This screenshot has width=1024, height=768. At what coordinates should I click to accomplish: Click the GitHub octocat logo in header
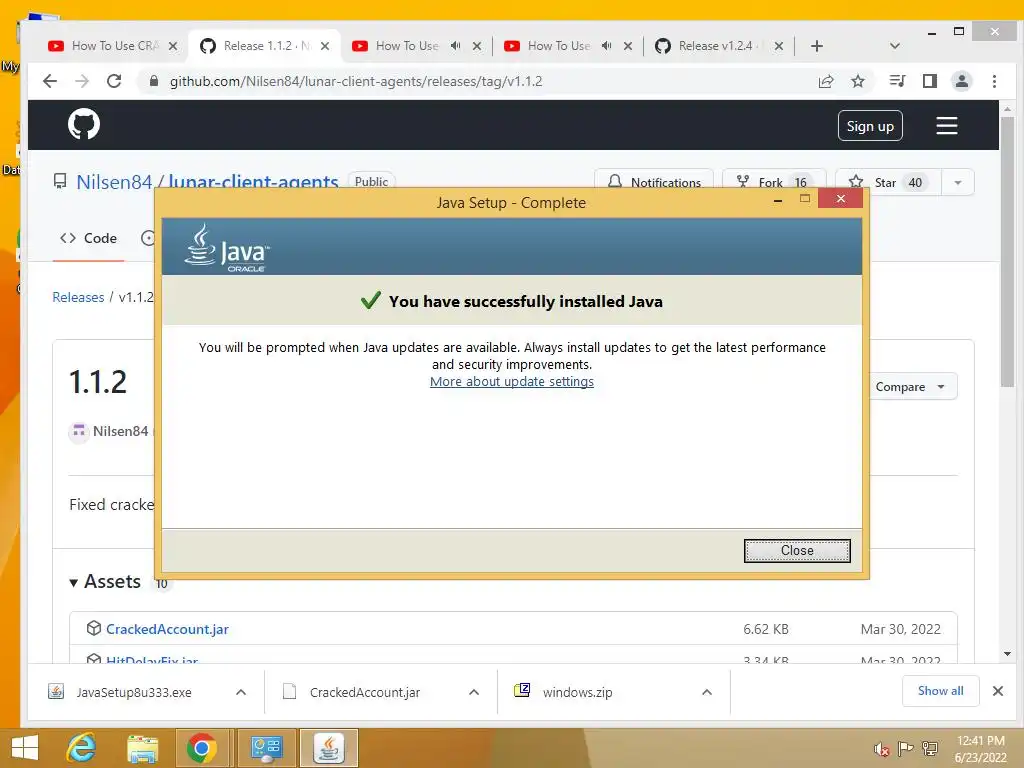click(84, 124)
